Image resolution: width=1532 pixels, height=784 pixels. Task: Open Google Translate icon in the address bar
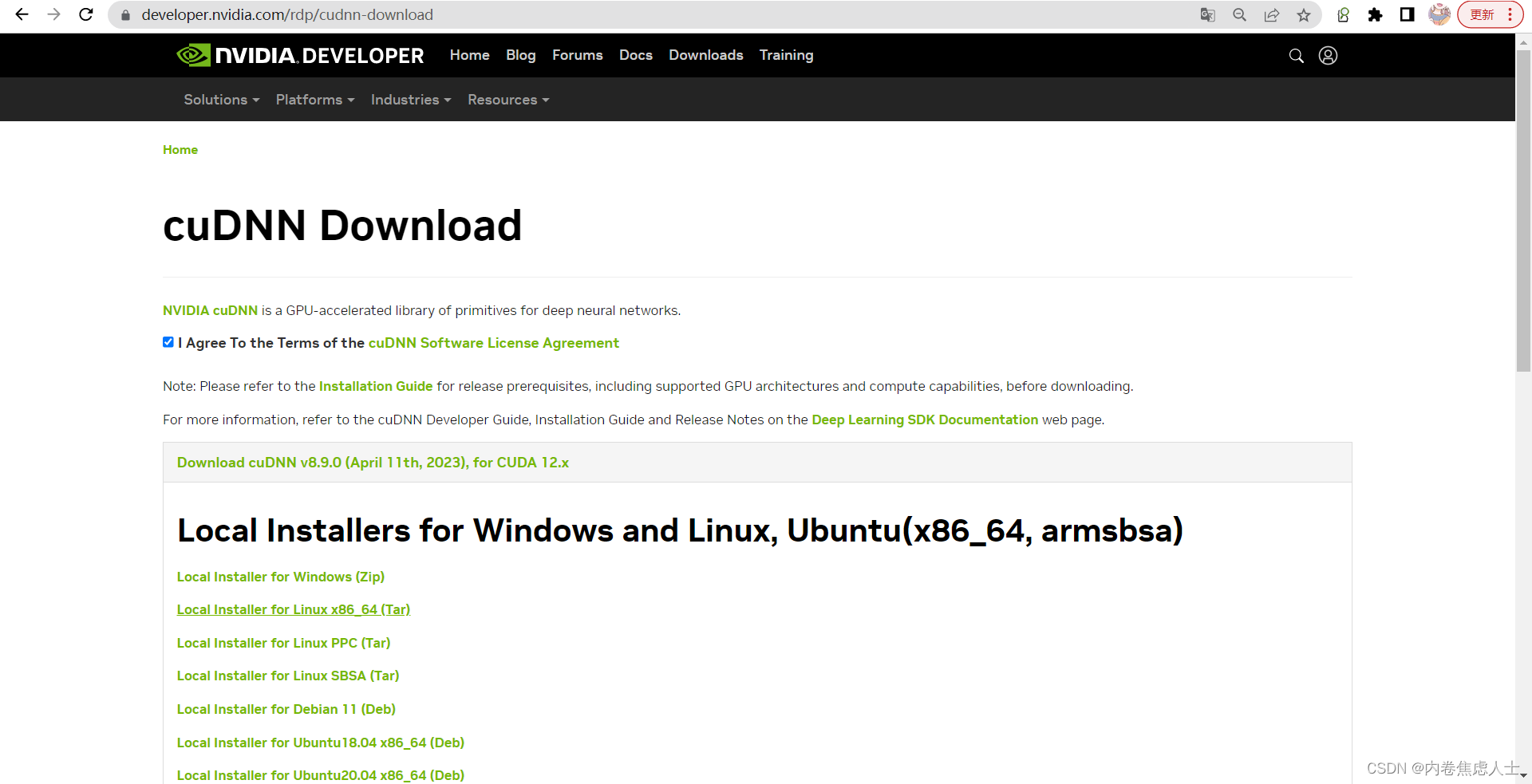point(1207,14)
